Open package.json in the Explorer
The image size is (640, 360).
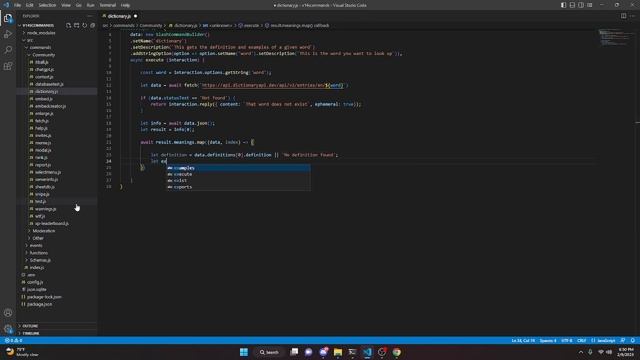pos(39,304)
